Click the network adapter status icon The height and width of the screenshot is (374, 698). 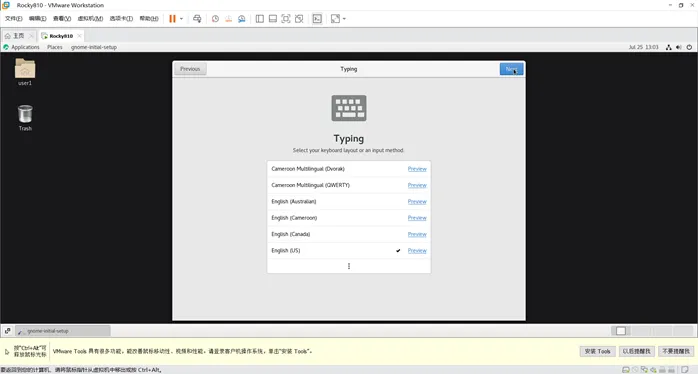(x=644, y=370)
